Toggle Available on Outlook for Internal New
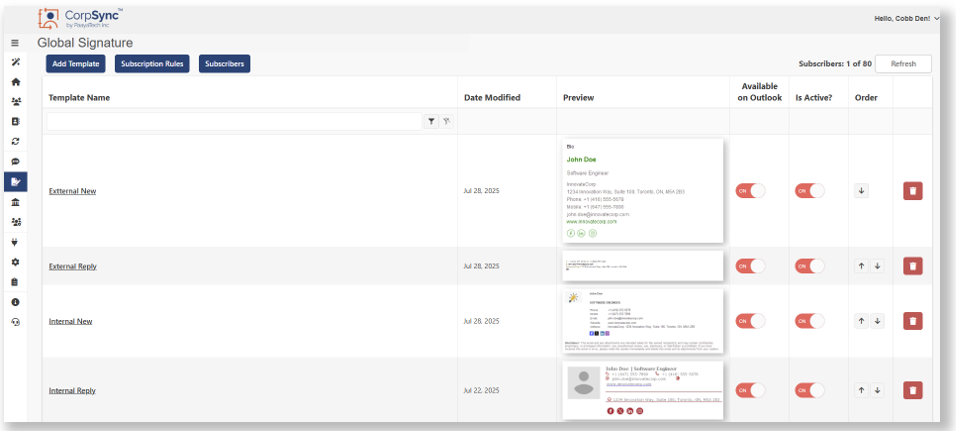 coord(751,321)
